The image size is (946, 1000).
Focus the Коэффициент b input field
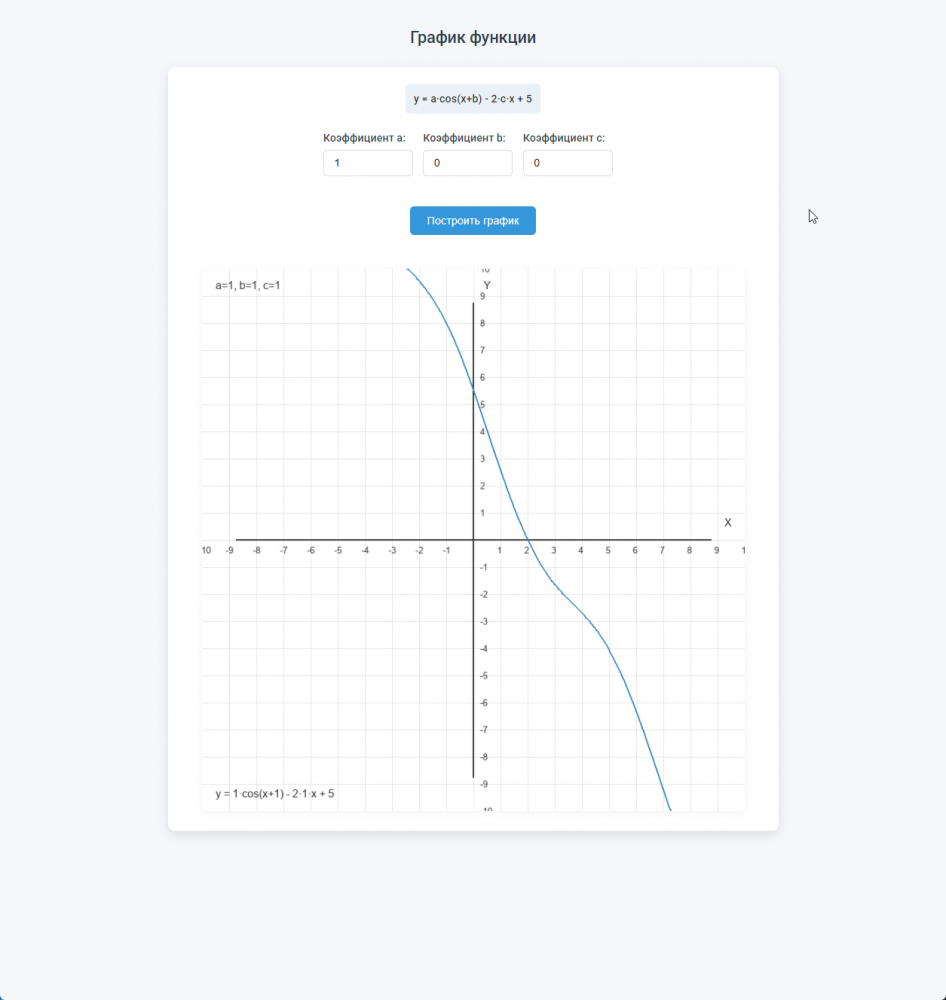[x=468, y=163]
